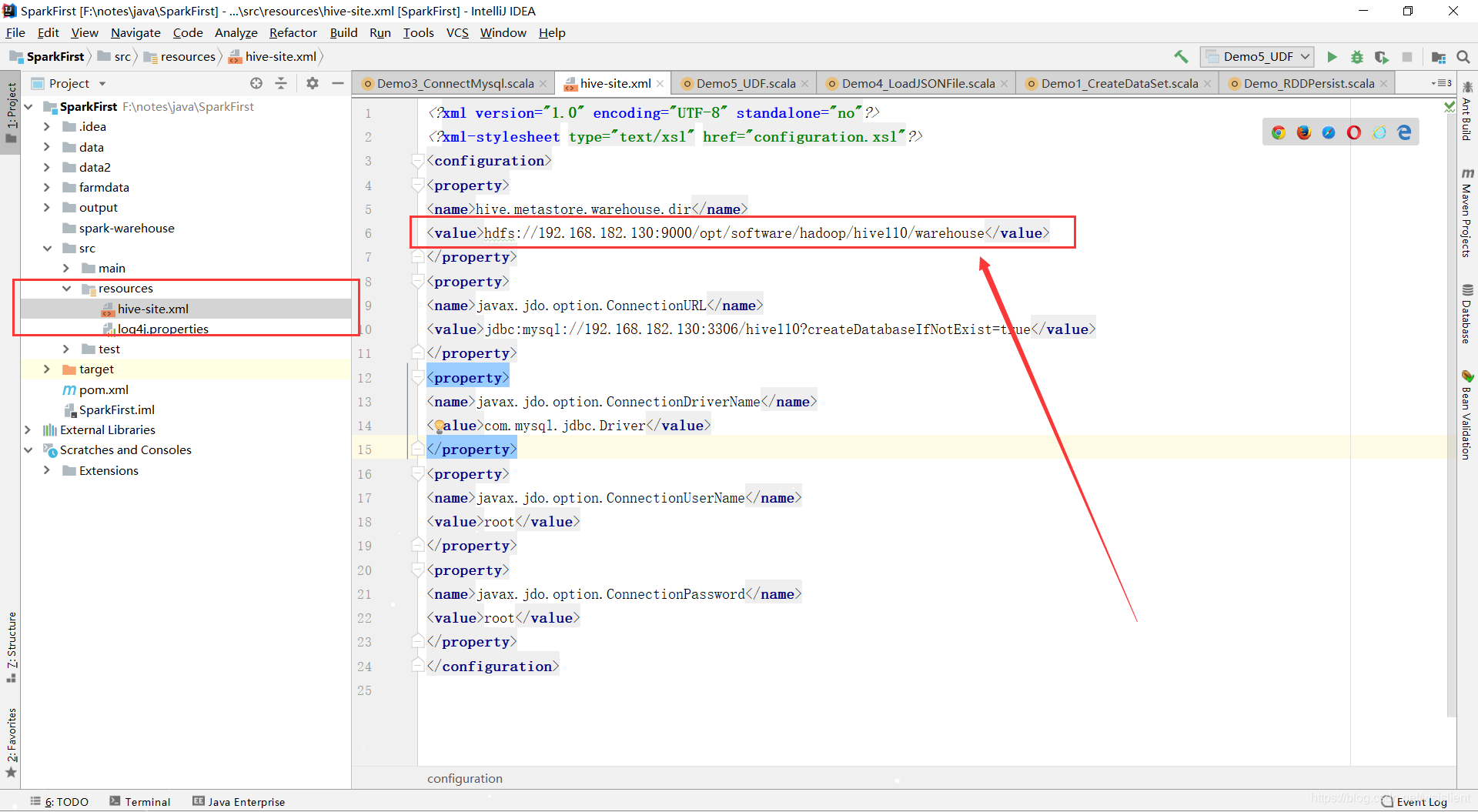The width and height of the screenshot is (1478, 812).
Task: Open the Maven Projects side panel
Action: pyautogui.click(x=1467, y=213)
